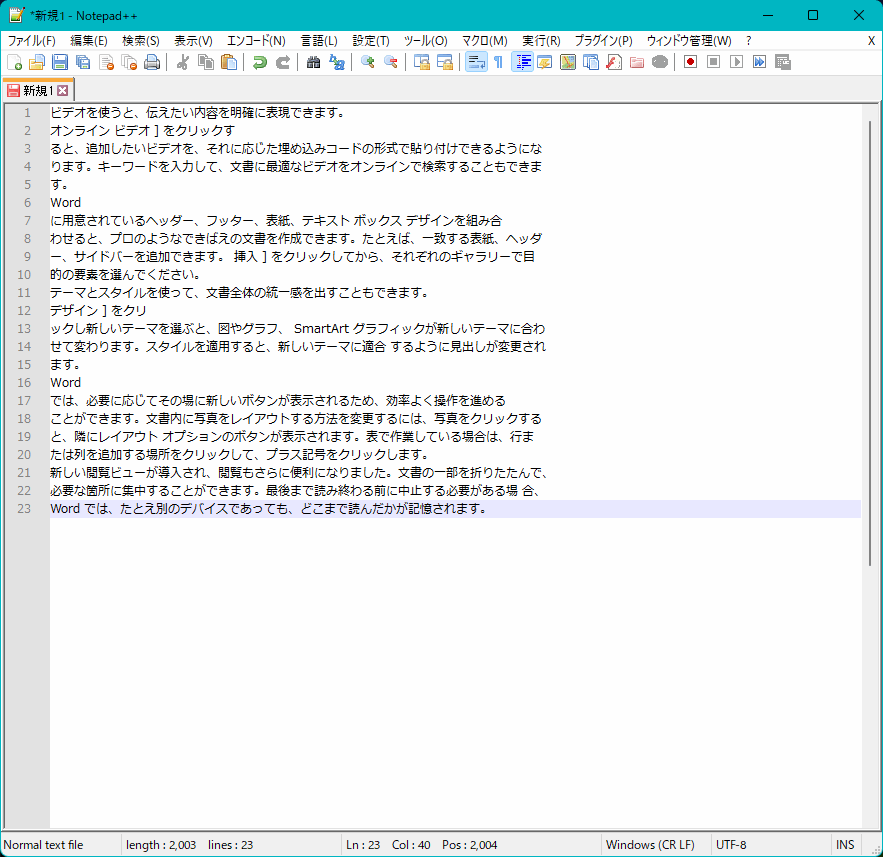Toggle the indent guide toolbar button

523,62
